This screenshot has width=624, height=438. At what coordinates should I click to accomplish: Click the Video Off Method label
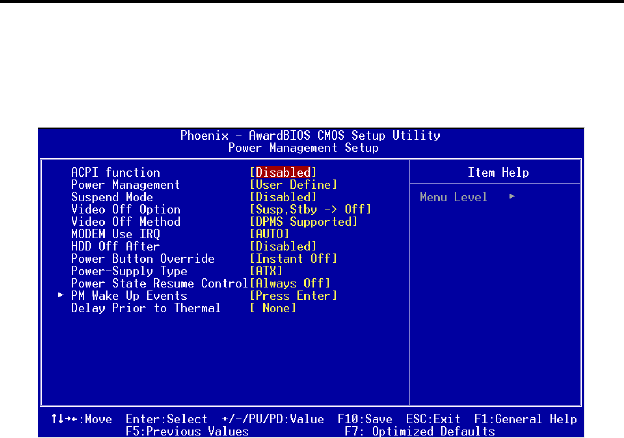126,222
